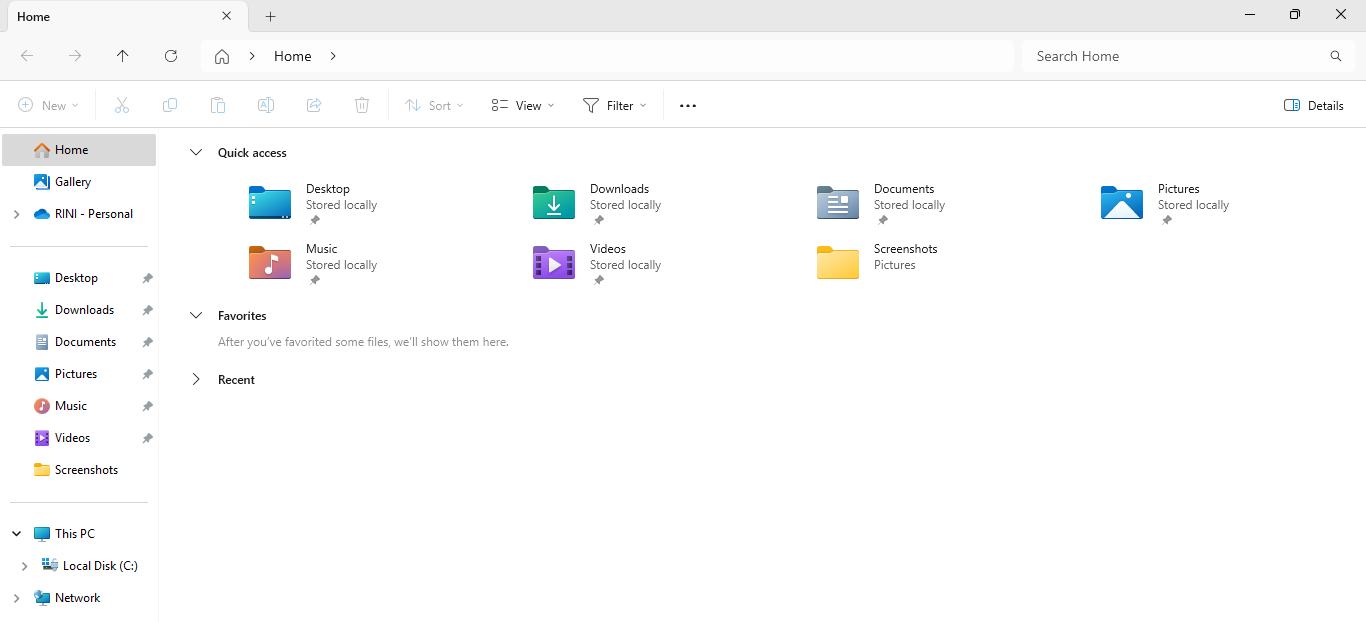Click the Up arrow navigation icon
The image size is (1366, 622).
[x=123, y=56]
